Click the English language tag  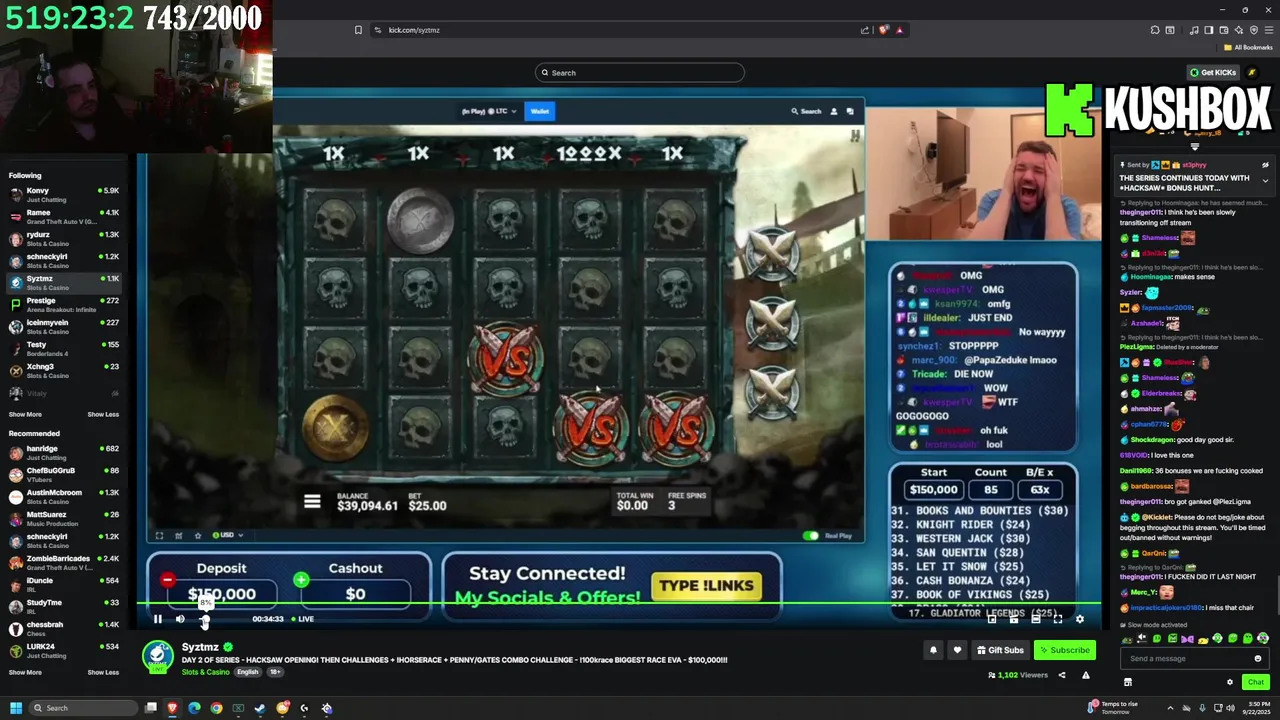pos(248,672)
